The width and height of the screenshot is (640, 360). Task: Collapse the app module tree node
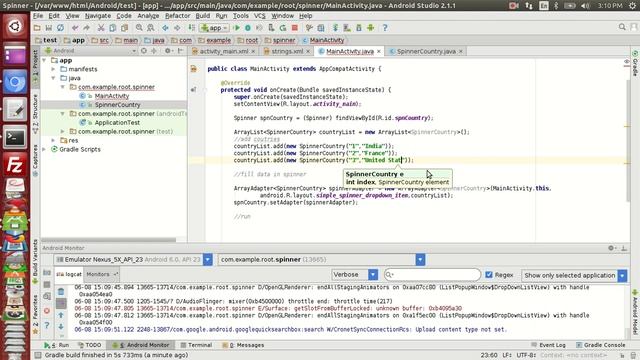coord(44,60)
